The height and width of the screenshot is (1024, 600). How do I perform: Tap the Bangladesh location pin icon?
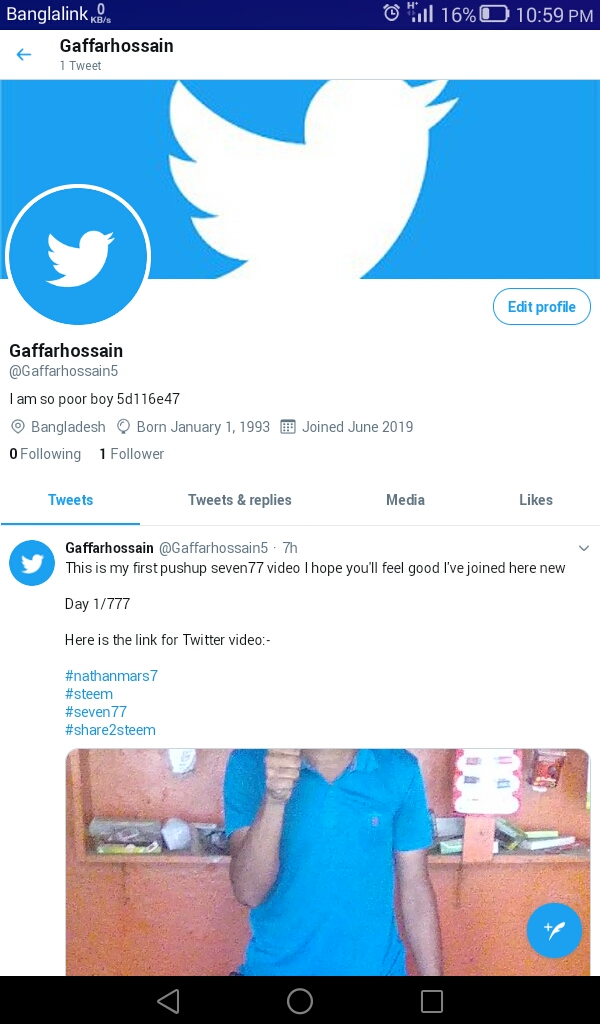18,427
